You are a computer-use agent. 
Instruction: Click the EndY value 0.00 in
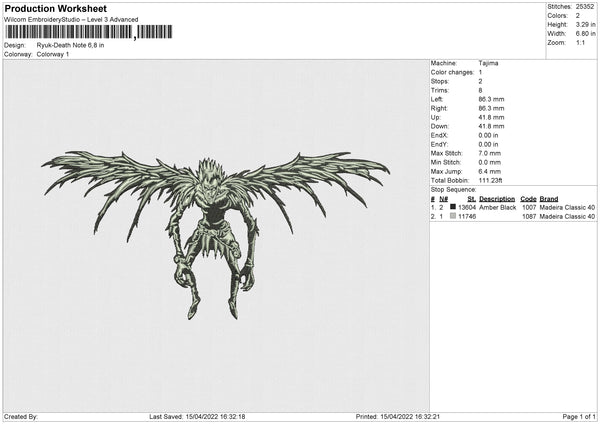coord(488,144)
